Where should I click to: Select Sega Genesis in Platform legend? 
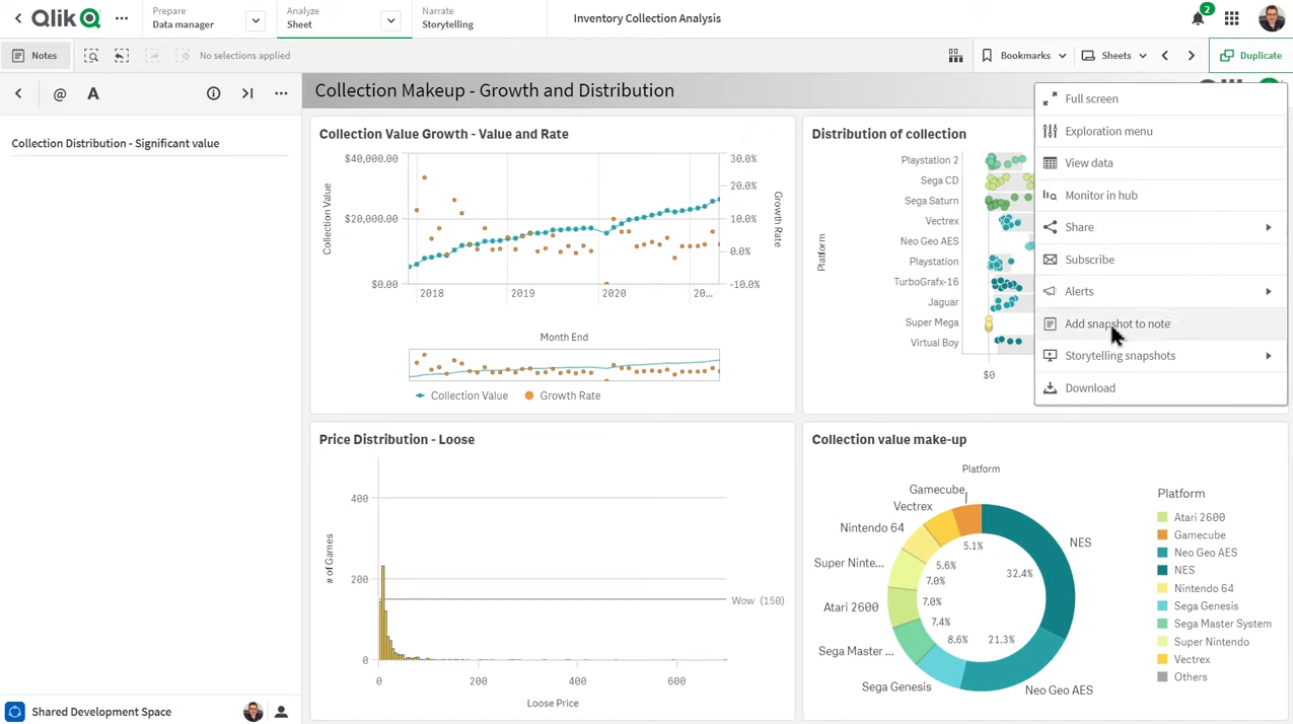pos(1198,606)
